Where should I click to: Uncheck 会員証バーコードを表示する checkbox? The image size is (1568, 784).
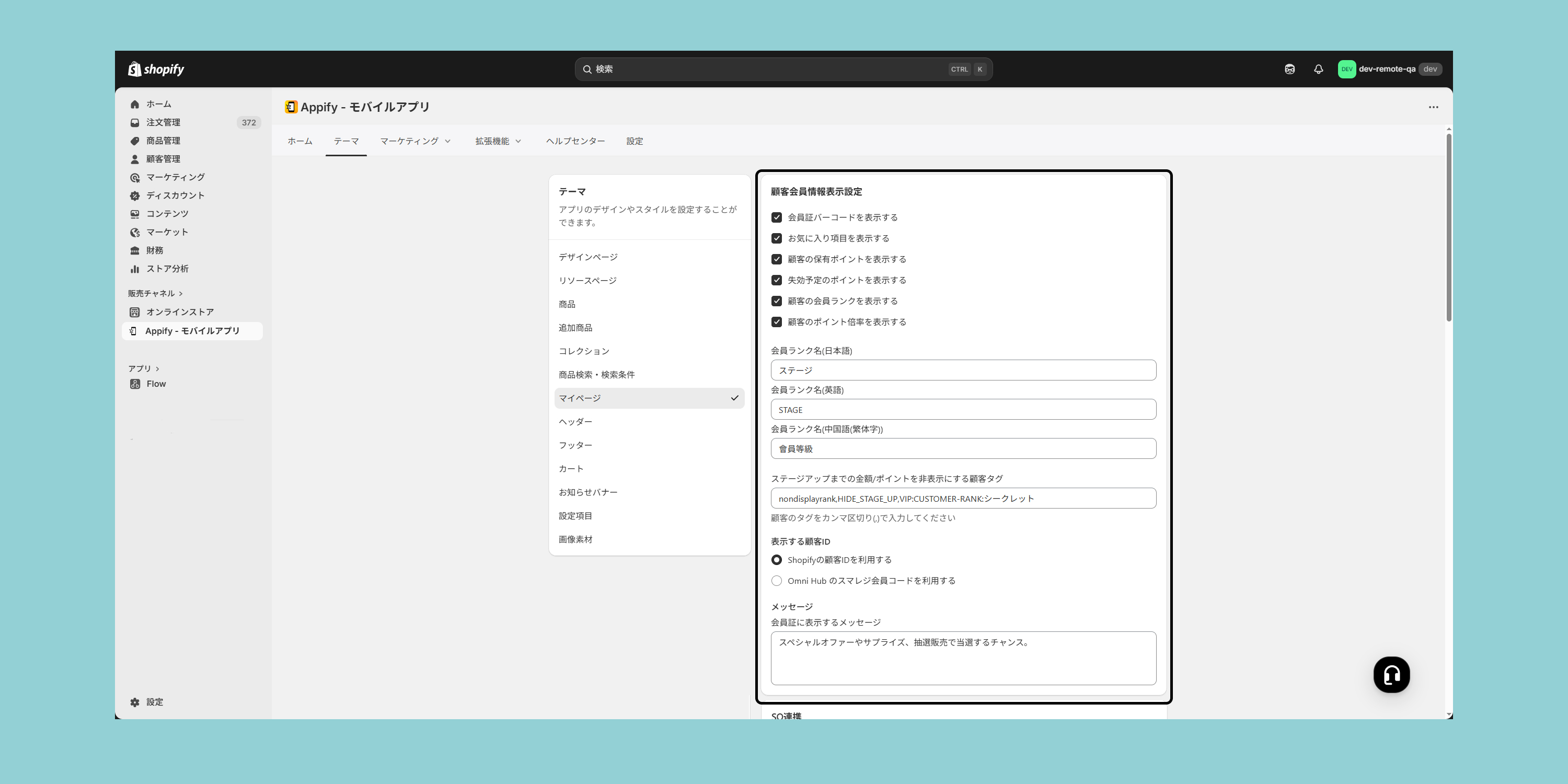[777, 217]
